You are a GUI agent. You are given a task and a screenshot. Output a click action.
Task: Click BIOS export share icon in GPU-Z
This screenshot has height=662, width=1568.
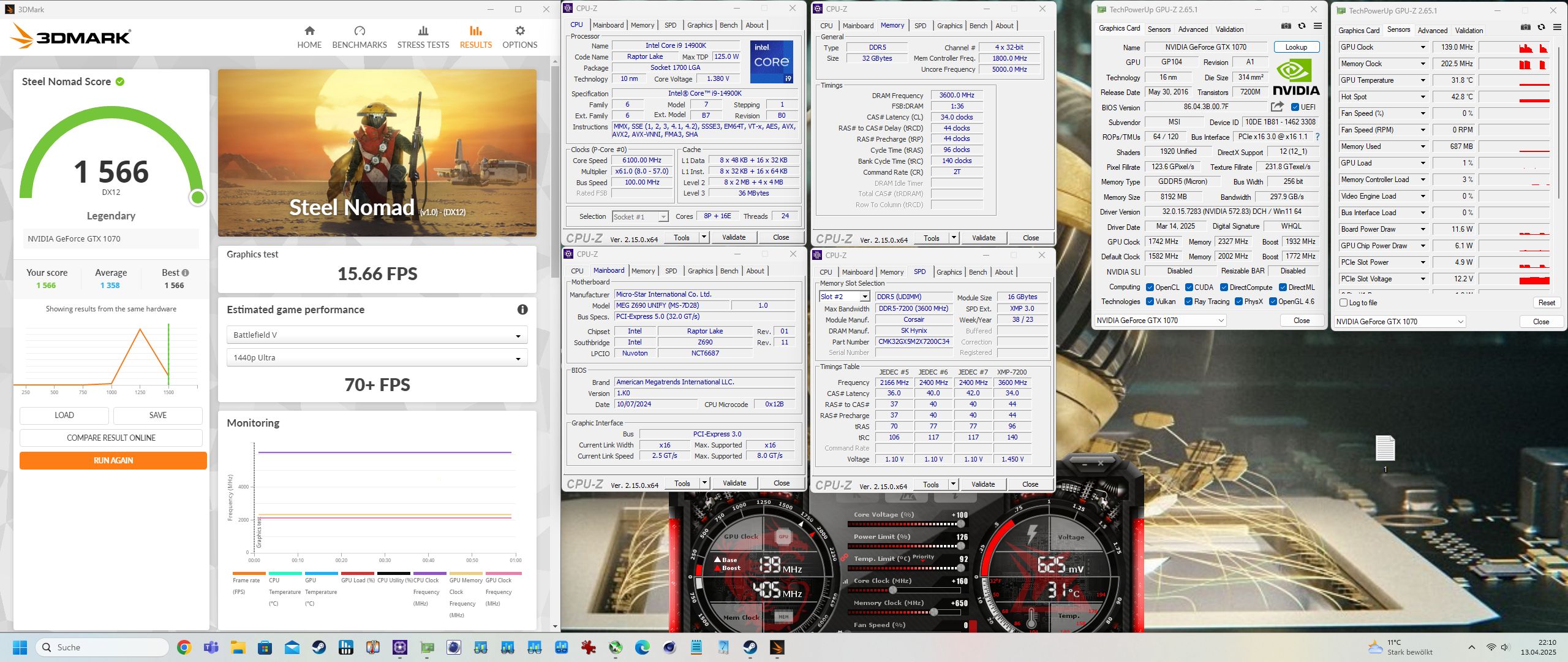click(1277, 107)
